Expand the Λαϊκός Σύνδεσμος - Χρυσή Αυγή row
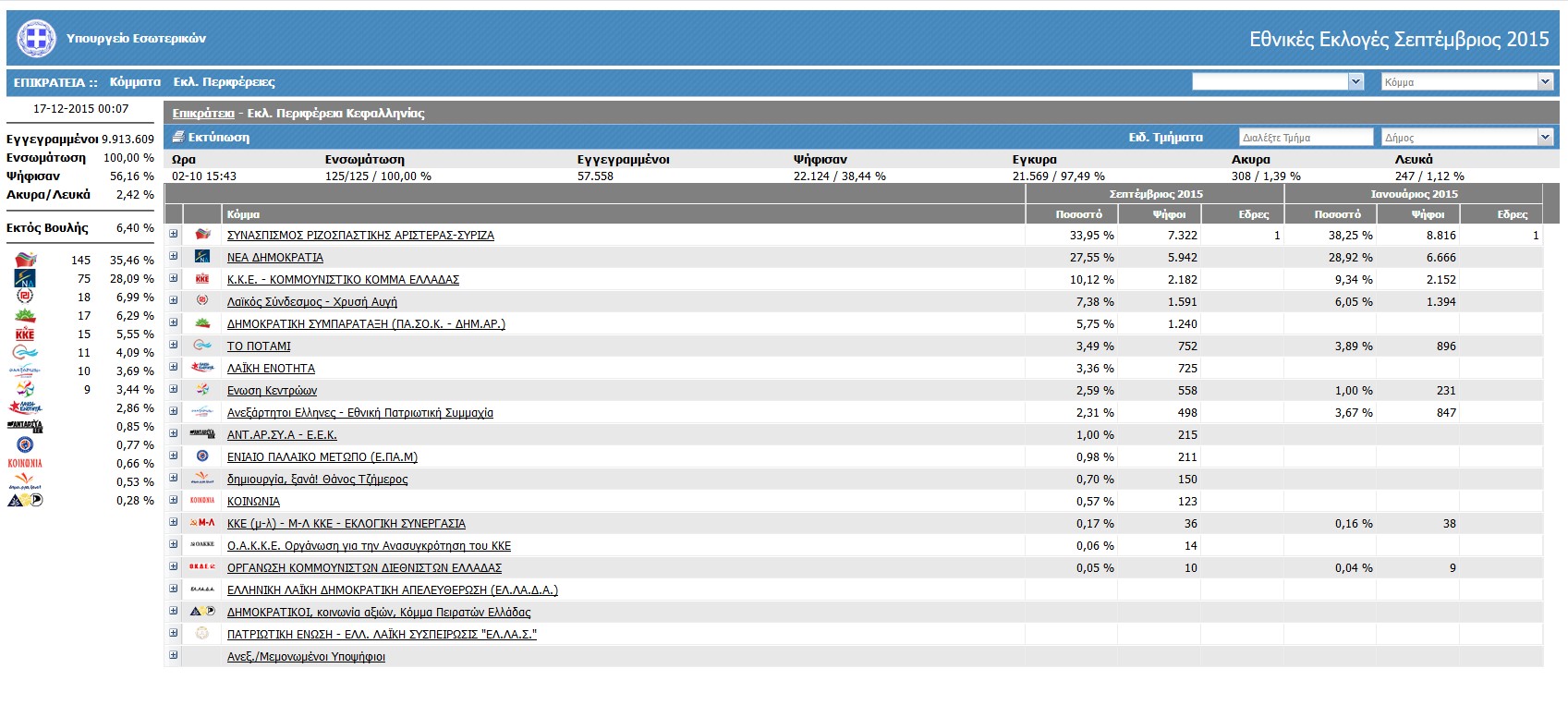The image size is (1568, 717). tap(173, 300)
